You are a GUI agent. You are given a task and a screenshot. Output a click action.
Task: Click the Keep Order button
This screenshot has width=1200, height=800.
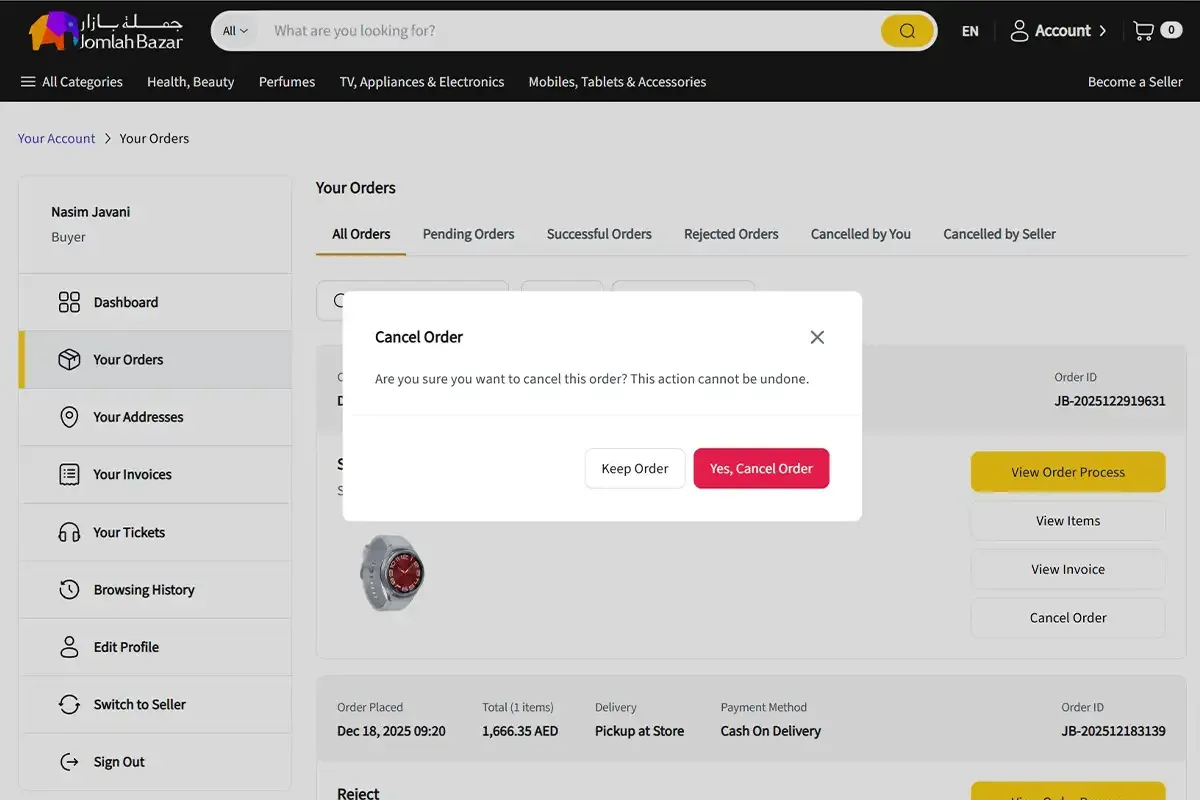(635, 468)
